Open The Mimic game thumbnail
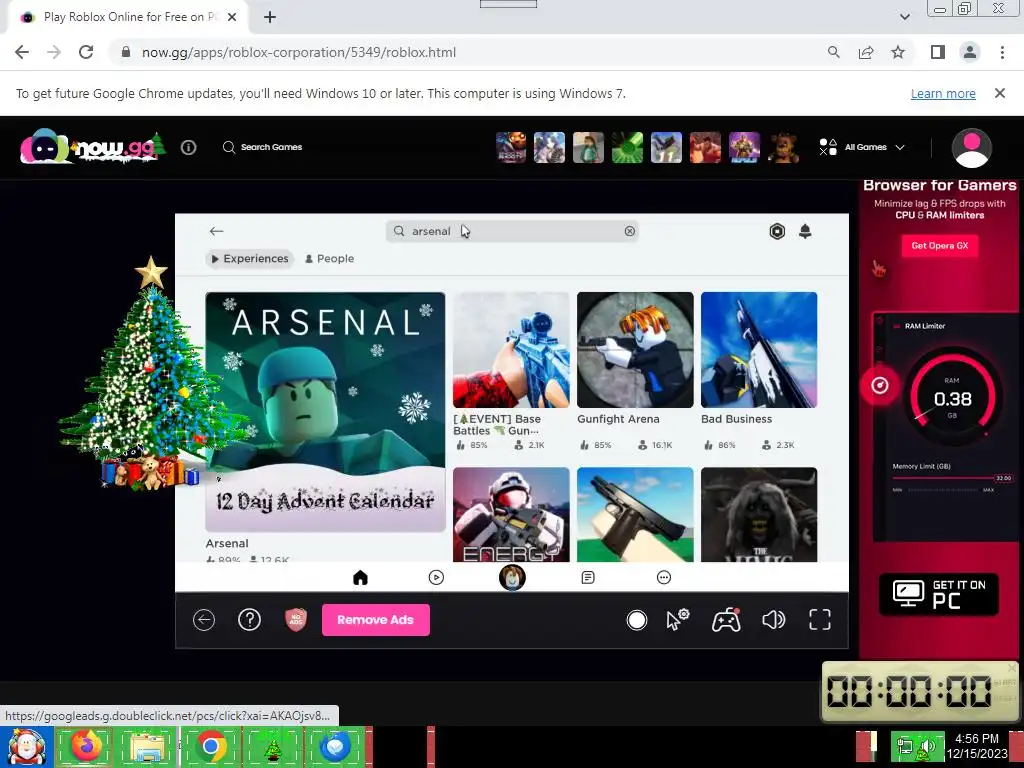Image resolution: width=1024 pixels, height=768 pixels. click(x=759, y=515)
